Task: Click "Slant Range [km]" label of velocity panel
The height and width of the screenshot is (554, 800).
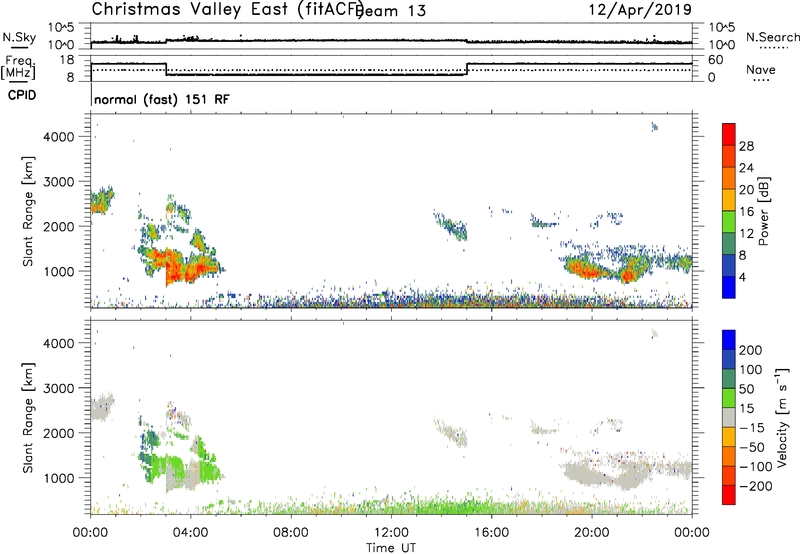Action: coord(28,418)
